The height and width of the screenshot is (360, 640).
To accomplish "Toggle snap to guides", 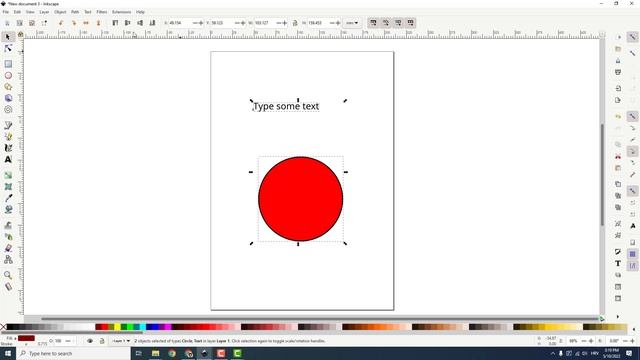I will tap(633, 266).
